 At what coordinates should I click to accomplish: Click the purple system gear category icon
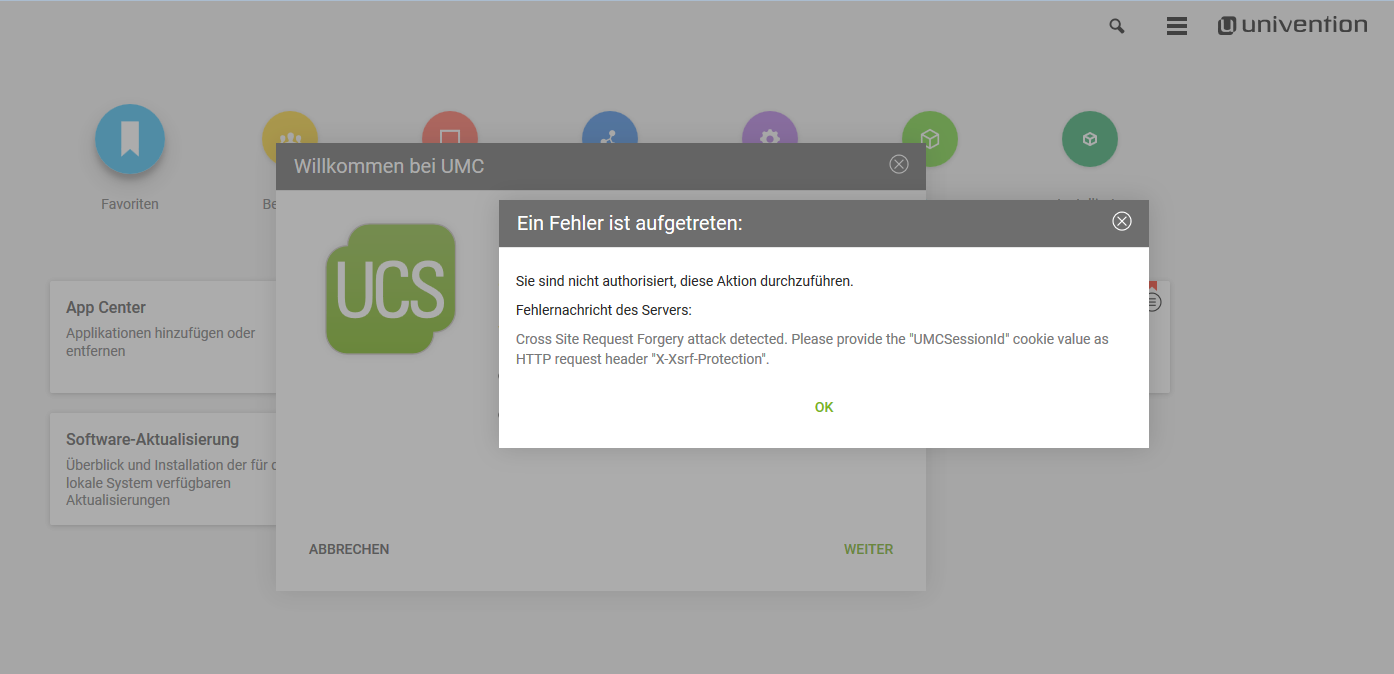coord(770,127)
